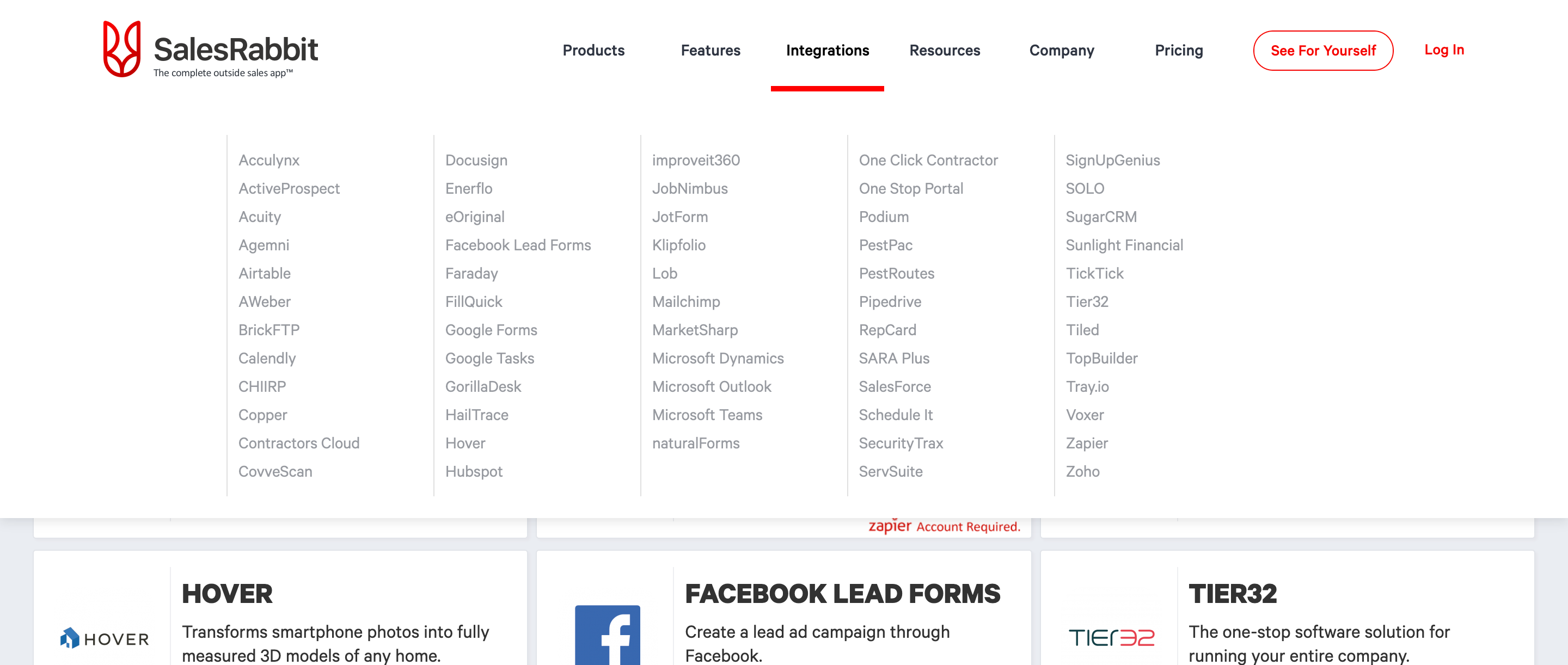The width and height of the screenshot is (1568, 665).
Task: Open the Company menu item
Action: (x=1061, y=51)
